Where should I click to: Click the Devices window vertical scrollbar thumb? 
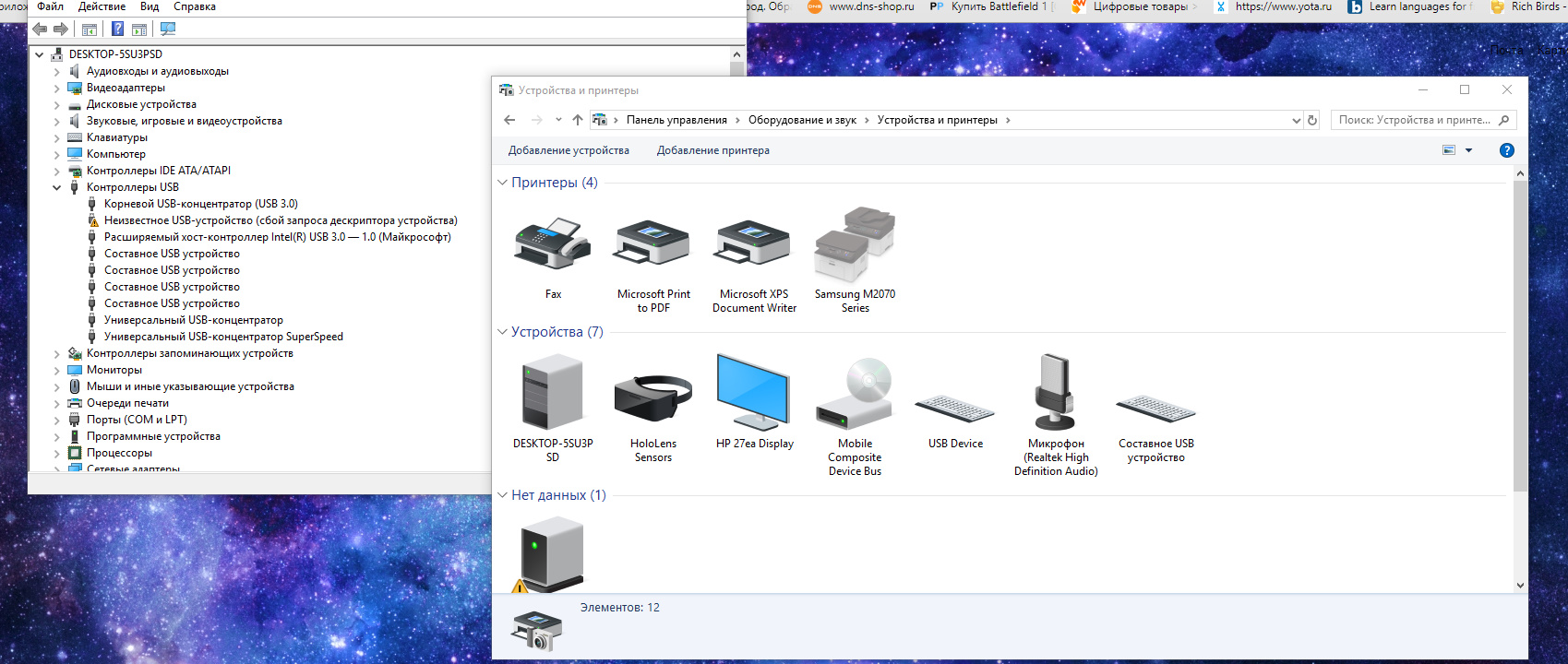click(1520, 337)
